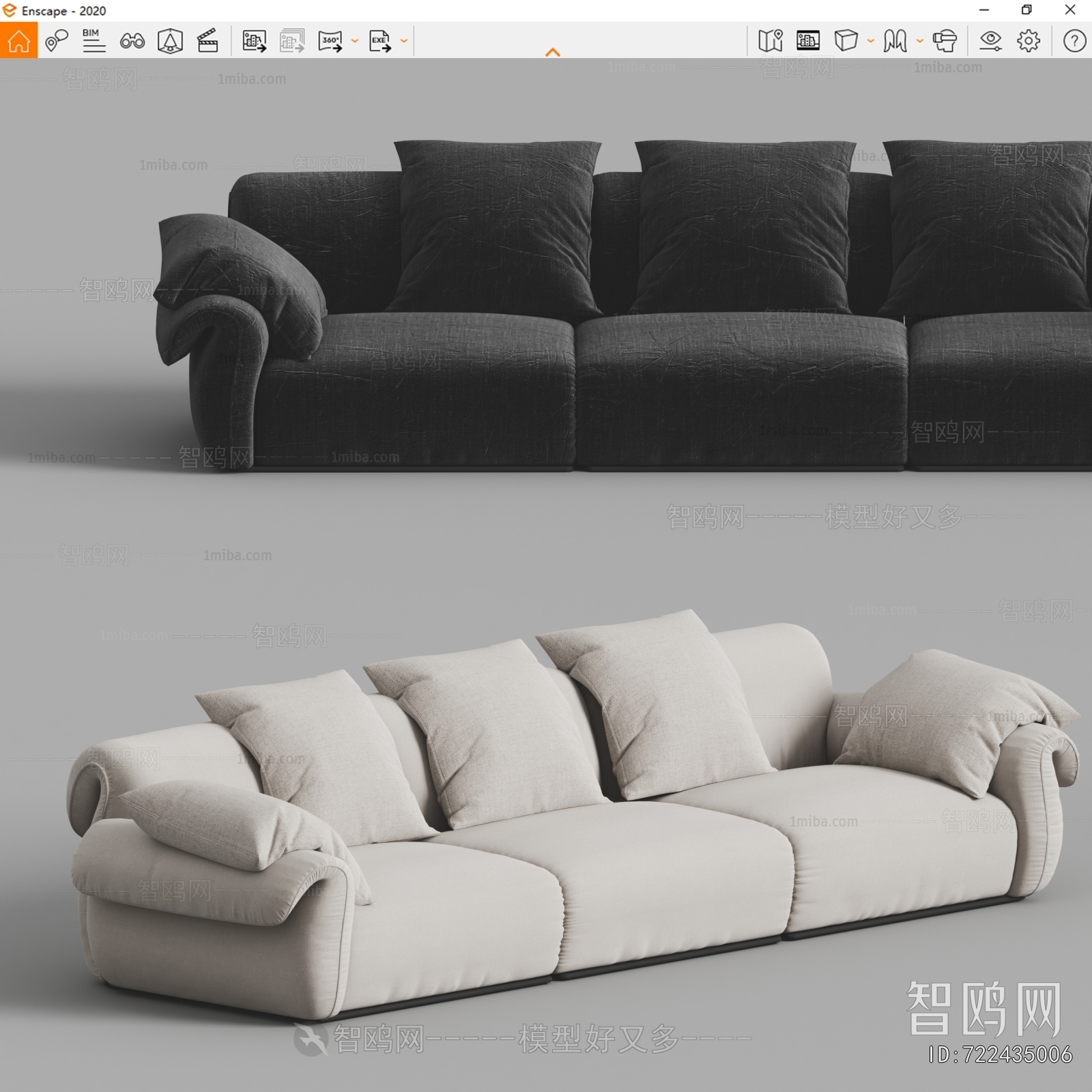Click the greyed-out batch rendering icon
This screenshot has width=1092, height=1092.
pyautogui.click(x=292, y=41)
